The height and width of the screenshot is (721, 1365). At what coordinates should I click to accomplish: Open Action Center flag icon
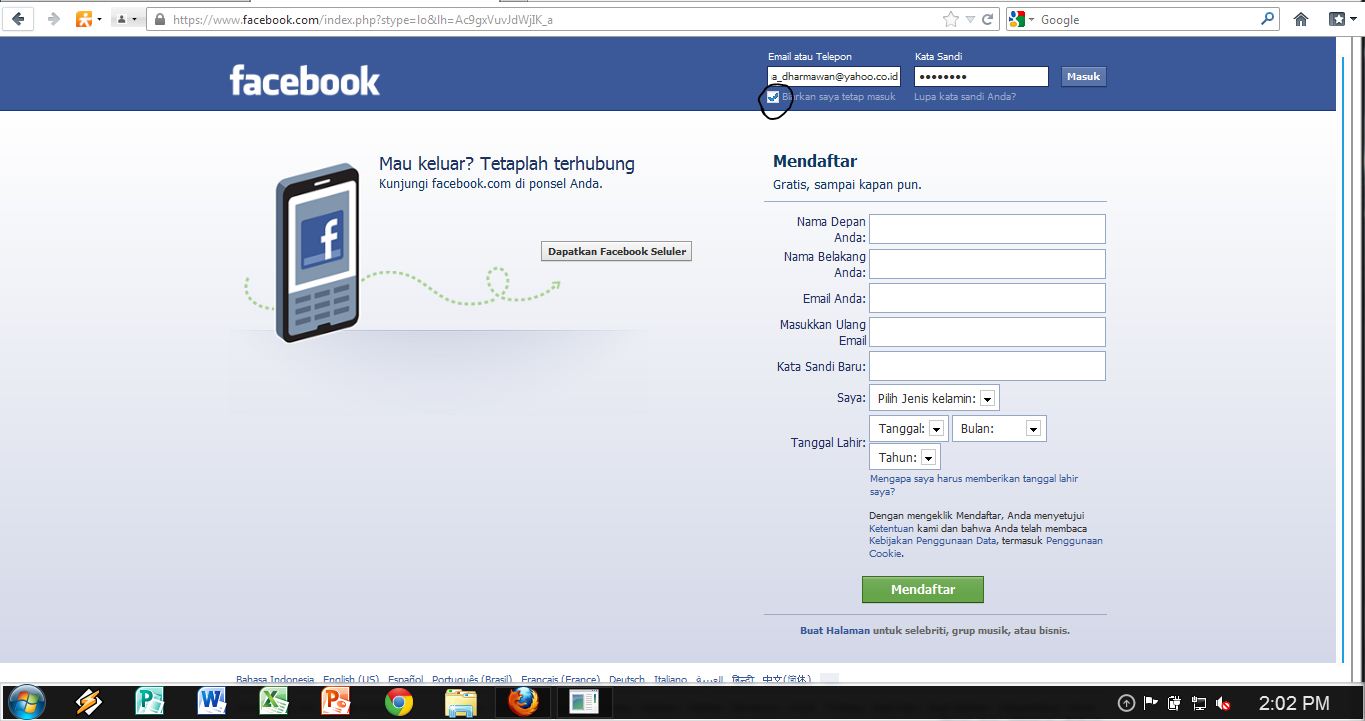point(1150,703)
